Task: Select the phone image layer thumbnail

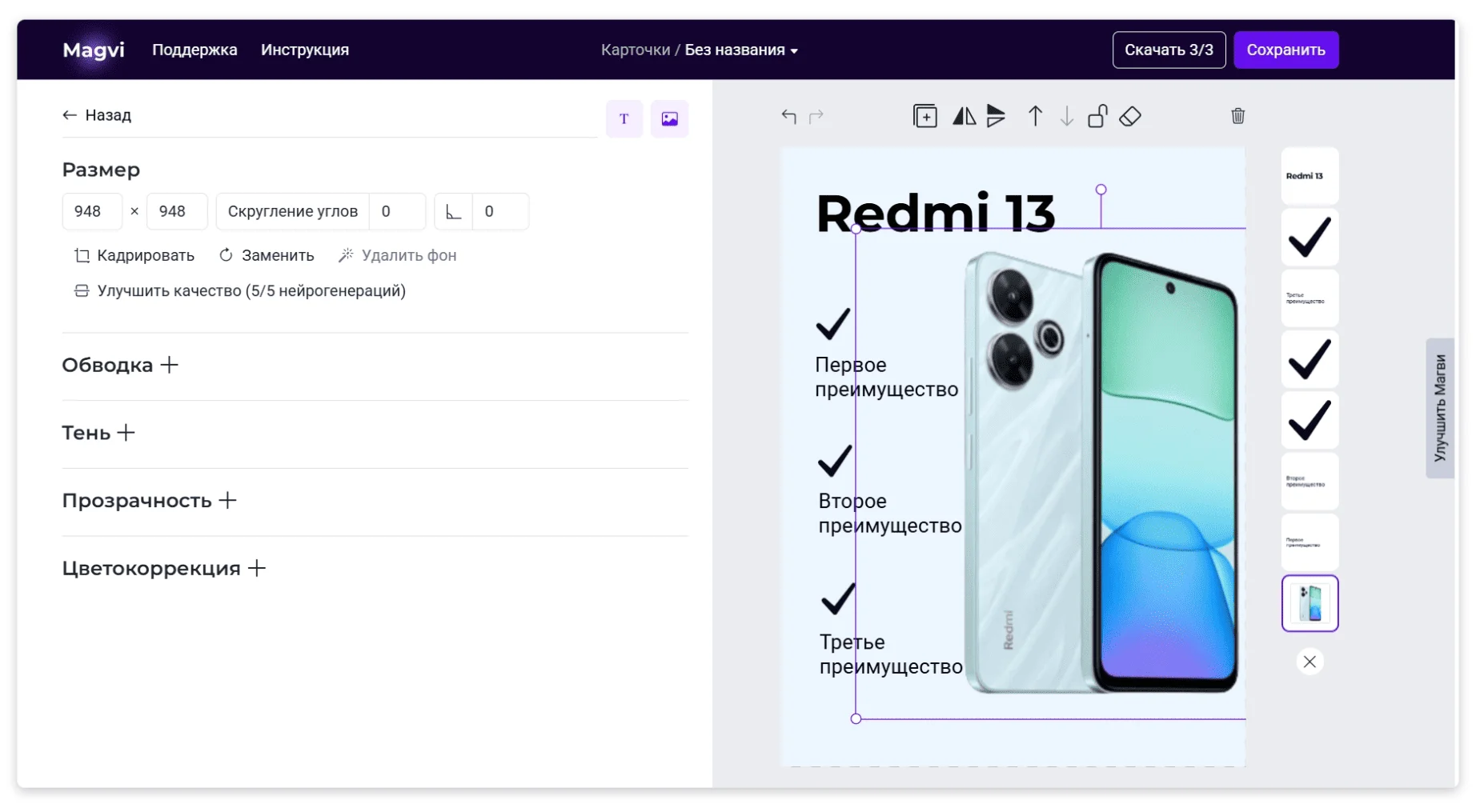Action: [1310, 603]
